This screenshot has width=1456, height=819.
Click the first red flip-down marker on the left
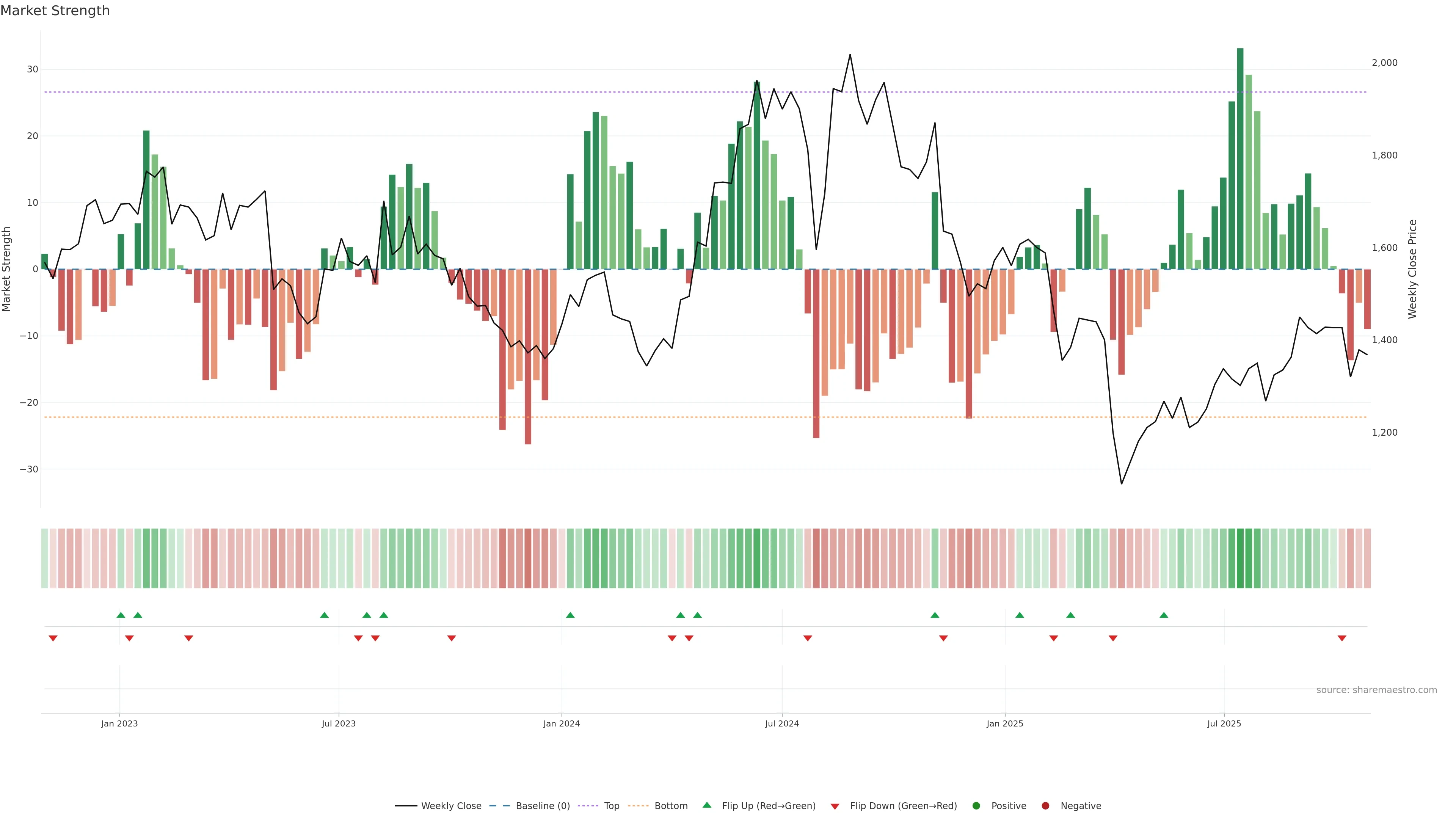tap(53, 638)
